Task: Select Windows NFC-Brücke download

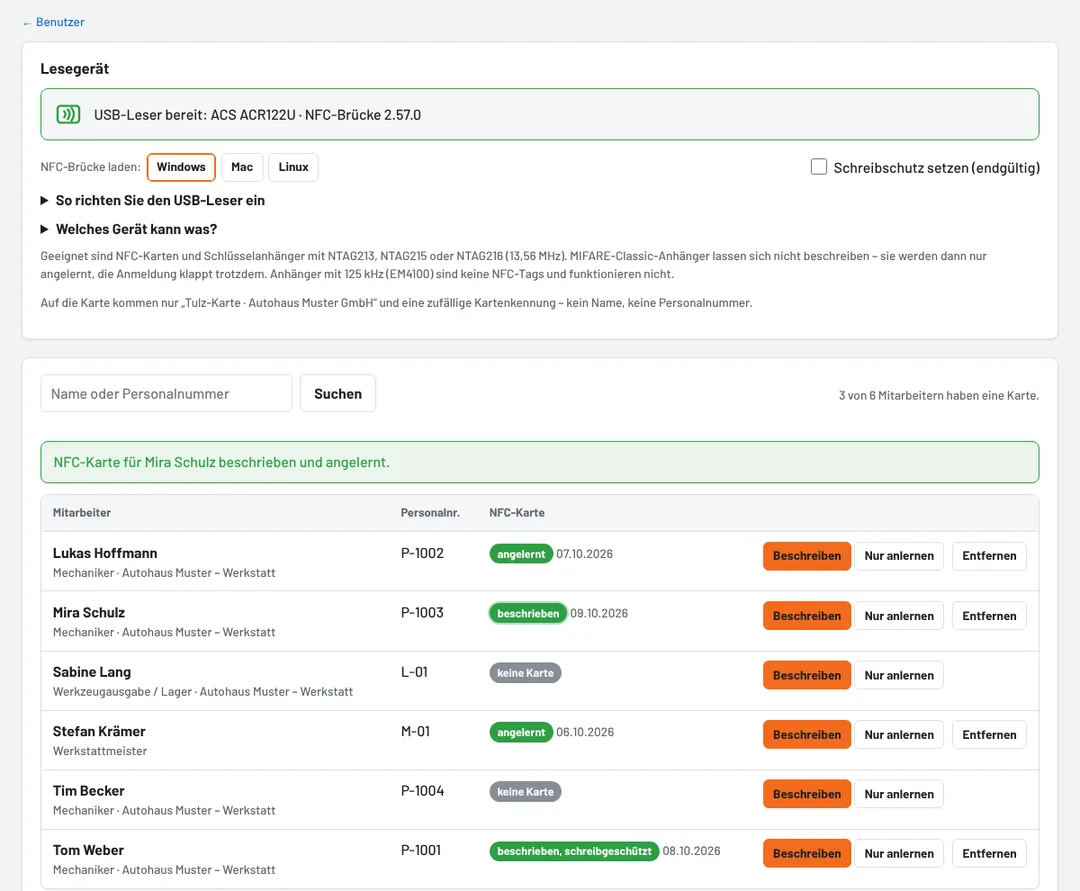Action: click(x=181, y=167)
